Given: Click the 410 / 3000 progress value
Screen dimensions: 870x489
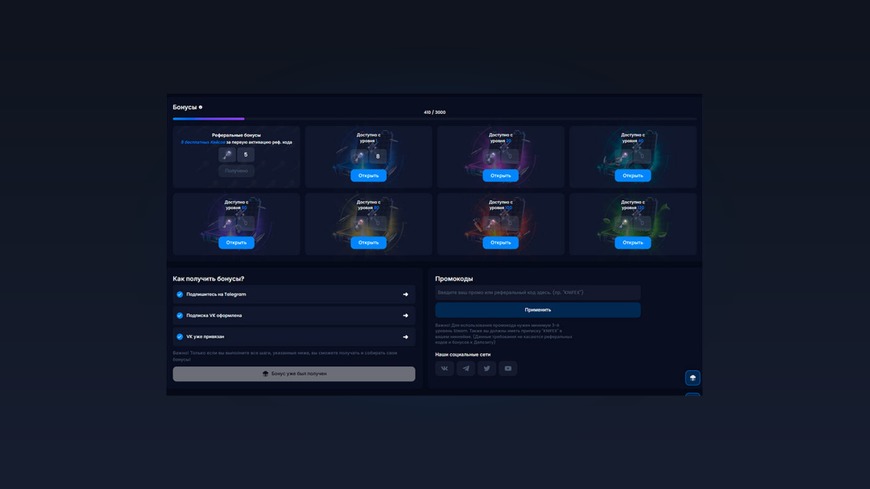Looking at the screenshot, I should 434,112.
